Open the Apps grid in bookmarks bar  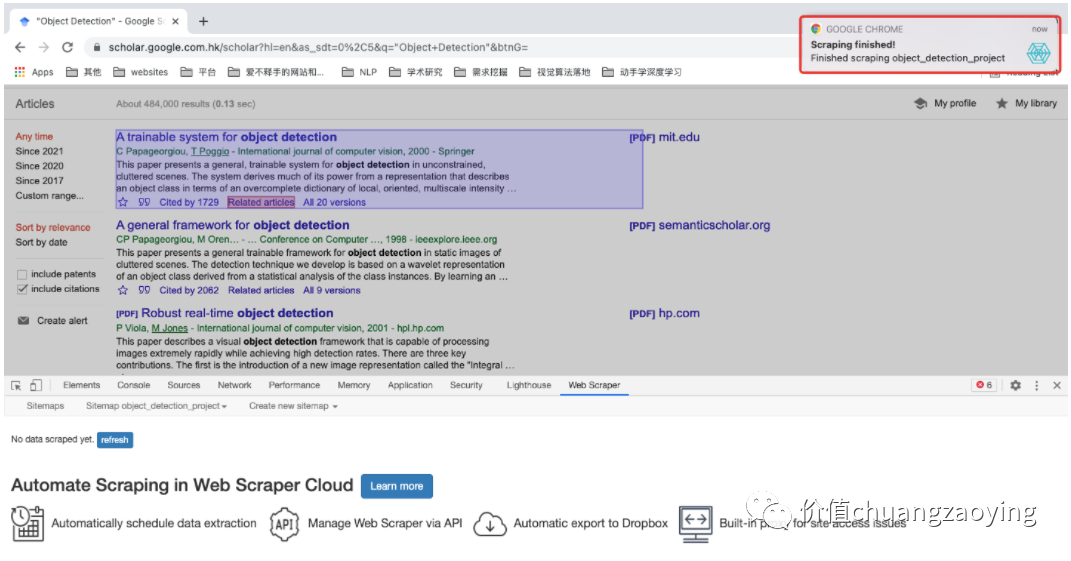[x=33, y=72]
